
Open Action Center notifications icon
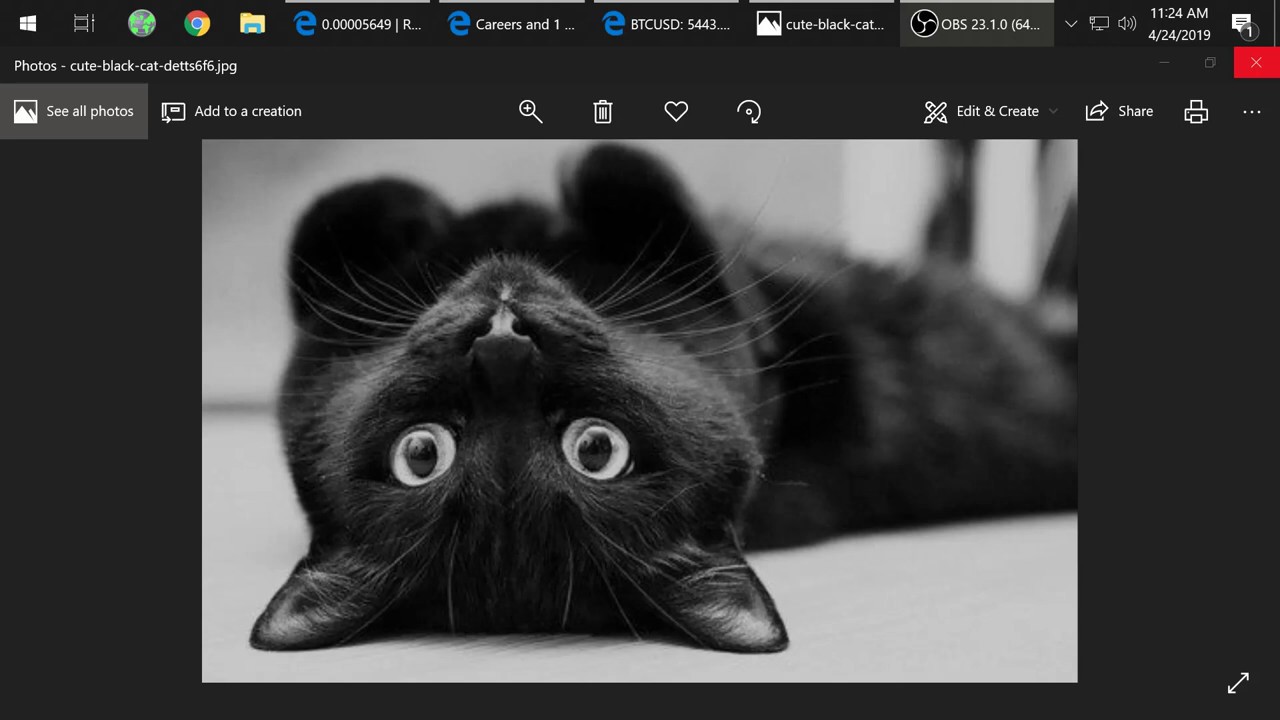(x=1244, y=24)
